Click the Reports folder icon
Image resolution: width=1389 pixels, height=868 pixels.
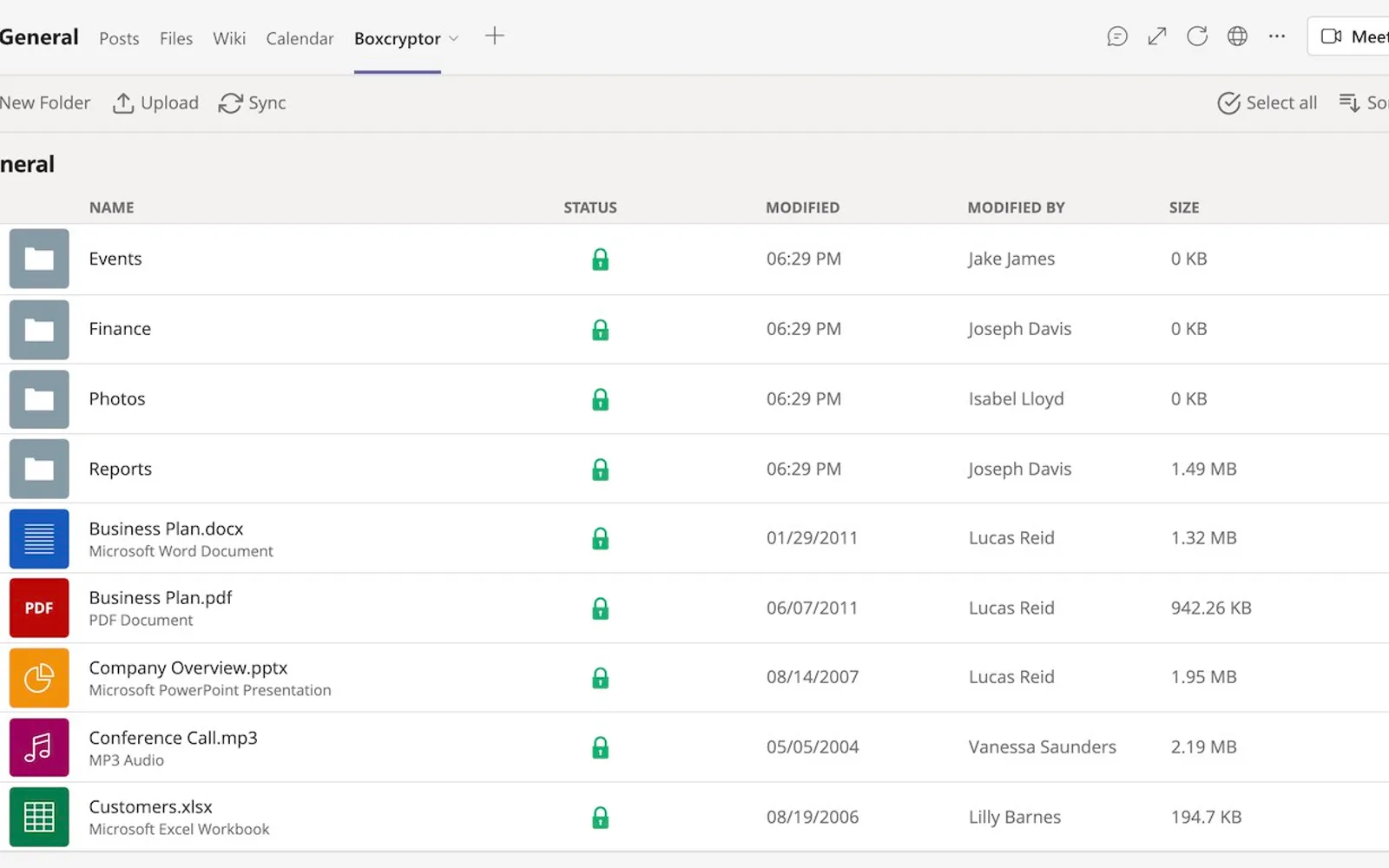tap(39, 469)
